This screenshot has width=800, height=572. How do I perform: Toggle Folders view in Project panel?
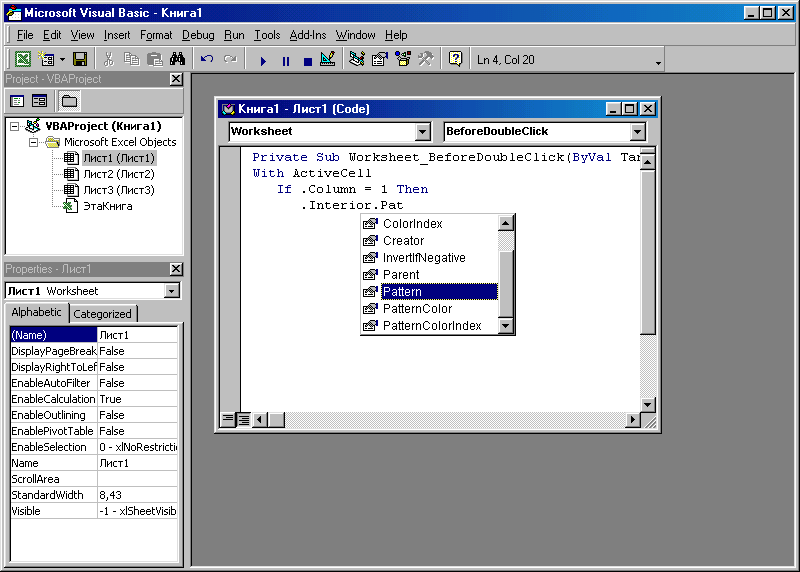[69, 101]
